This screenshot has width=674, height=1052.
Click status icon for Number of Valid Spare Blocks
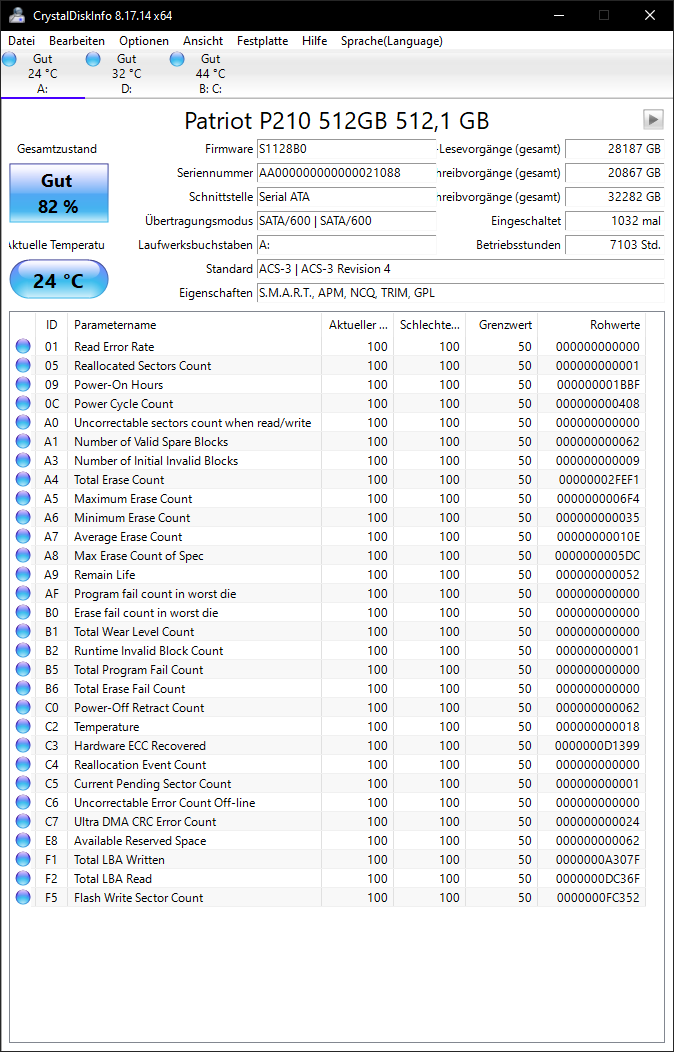pos(23,441)
